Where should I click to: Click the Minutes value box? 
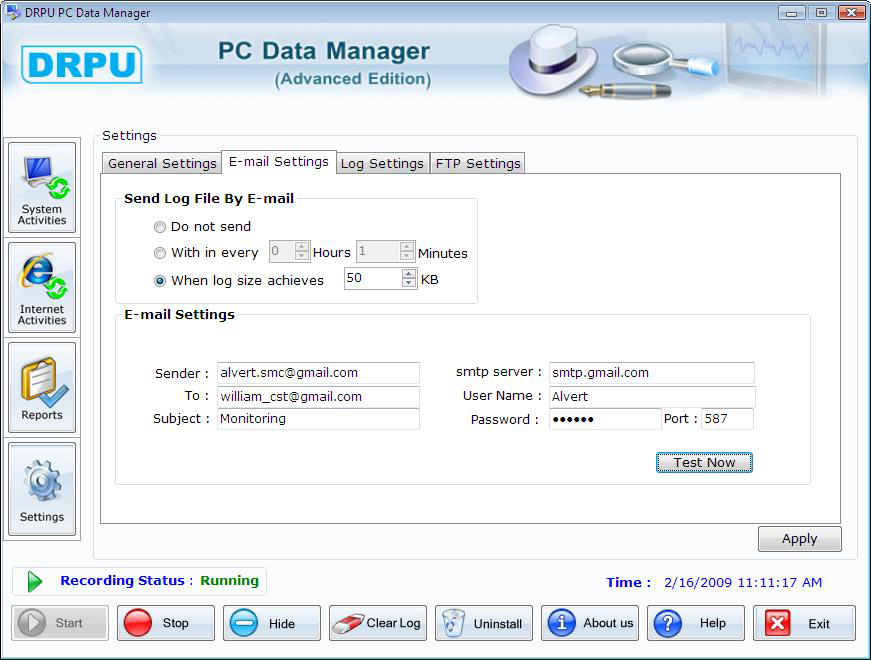click(x=378, y=251)
